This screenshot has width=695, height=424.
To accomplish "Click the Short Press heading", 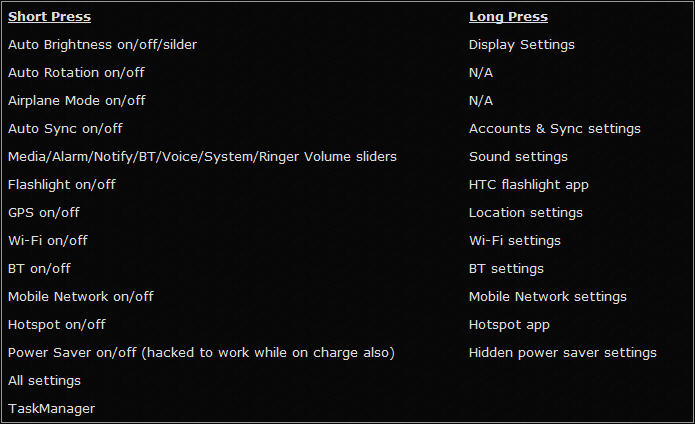I will pyautogui.click(x=49, y=17).
